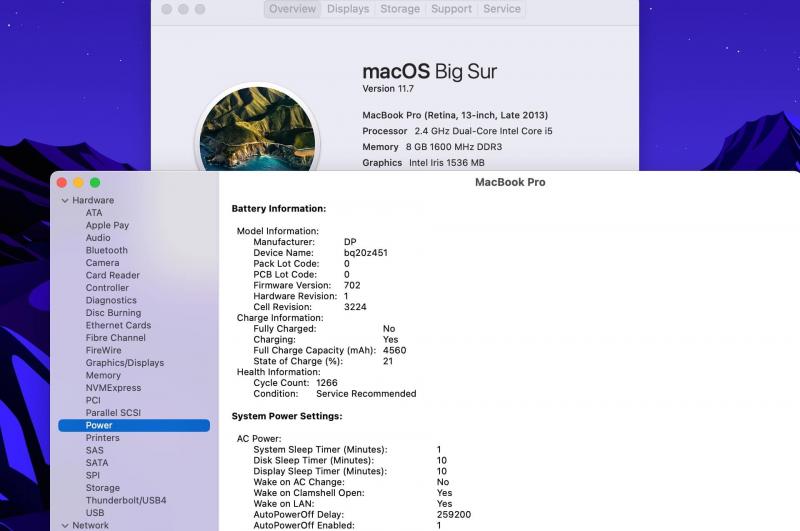The height and width of the screenshot is (531, 800).
Task: Select SATA in sidebar
Action: coord(97,463)
